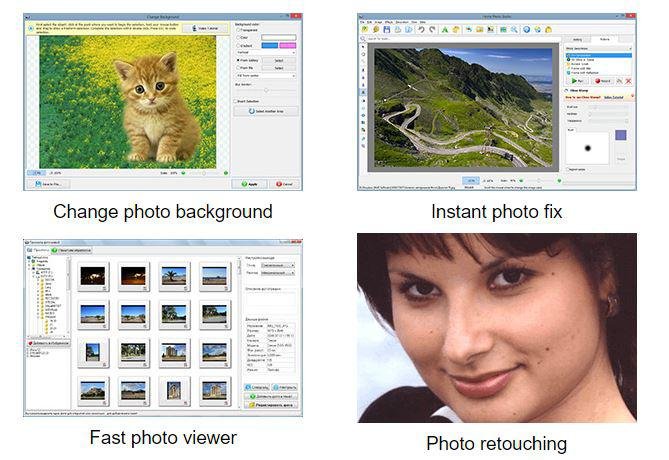Click the white color swatch beside Color option
This screenshot has width=669, height=460.
coord(279,38)
